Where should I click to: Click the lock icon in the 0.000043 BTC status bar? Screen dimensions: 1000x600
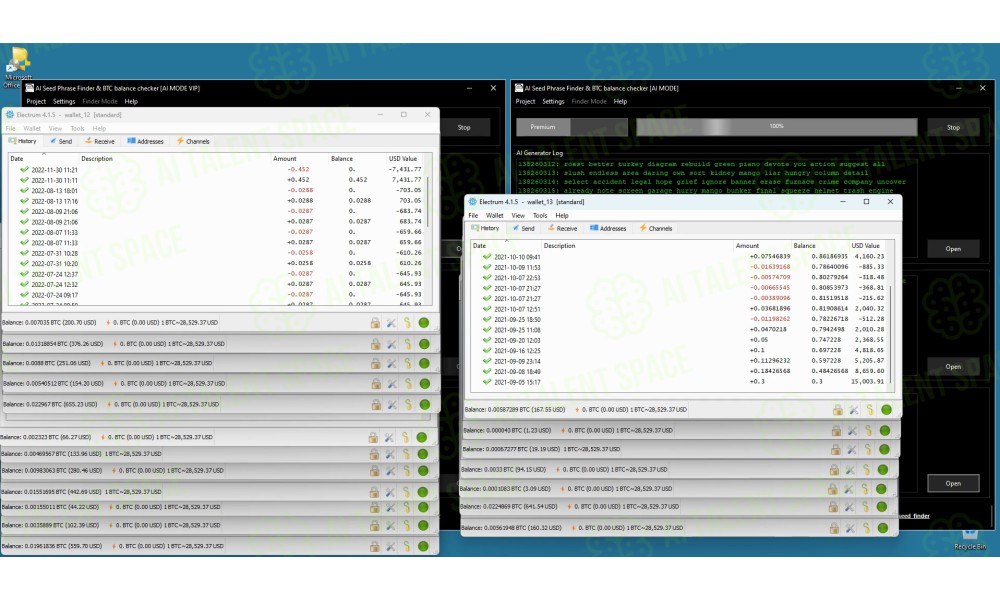[835, 431]
